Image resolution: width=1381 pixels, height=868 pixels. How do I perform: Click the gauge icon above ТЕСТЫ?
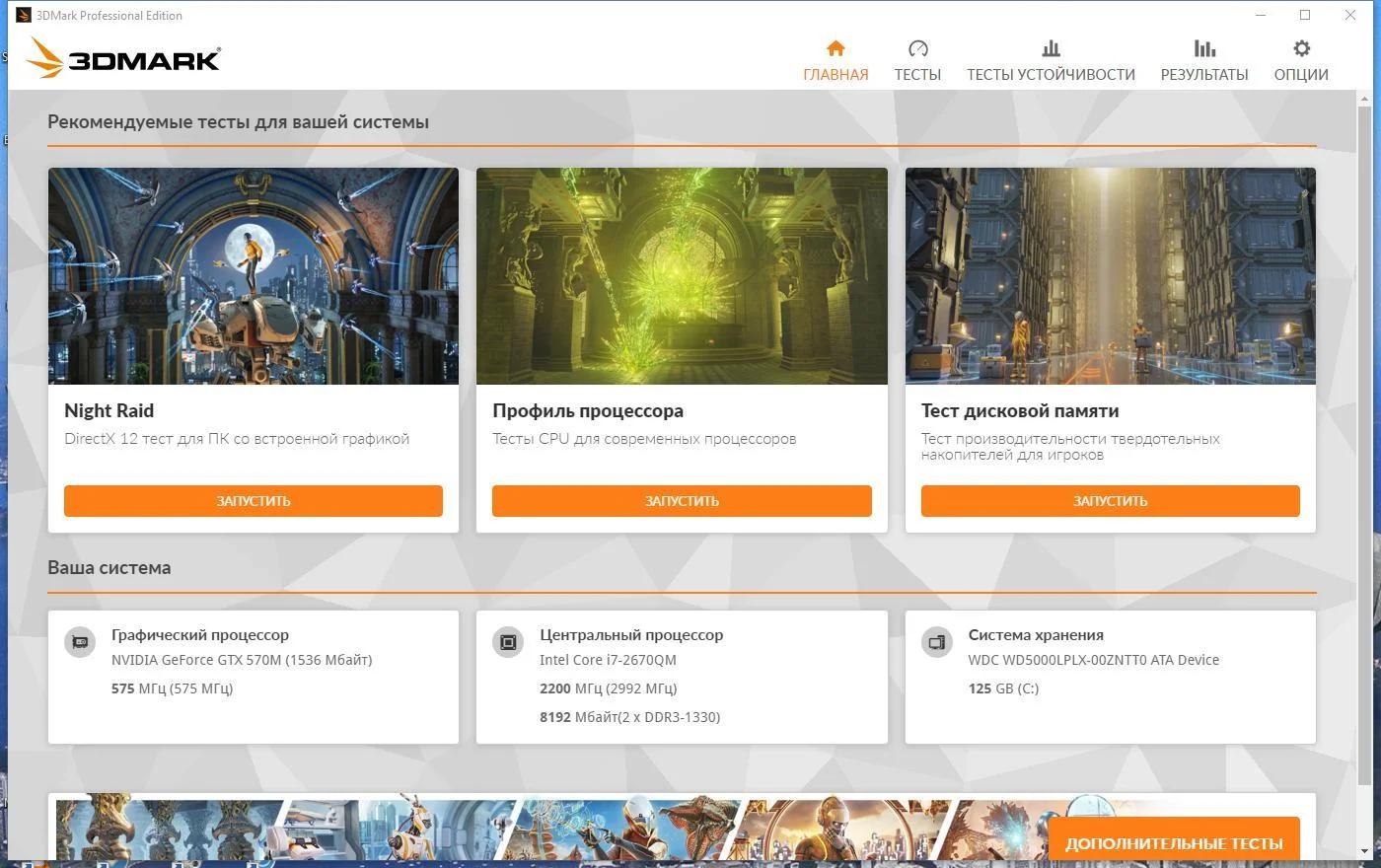(917, 48)
